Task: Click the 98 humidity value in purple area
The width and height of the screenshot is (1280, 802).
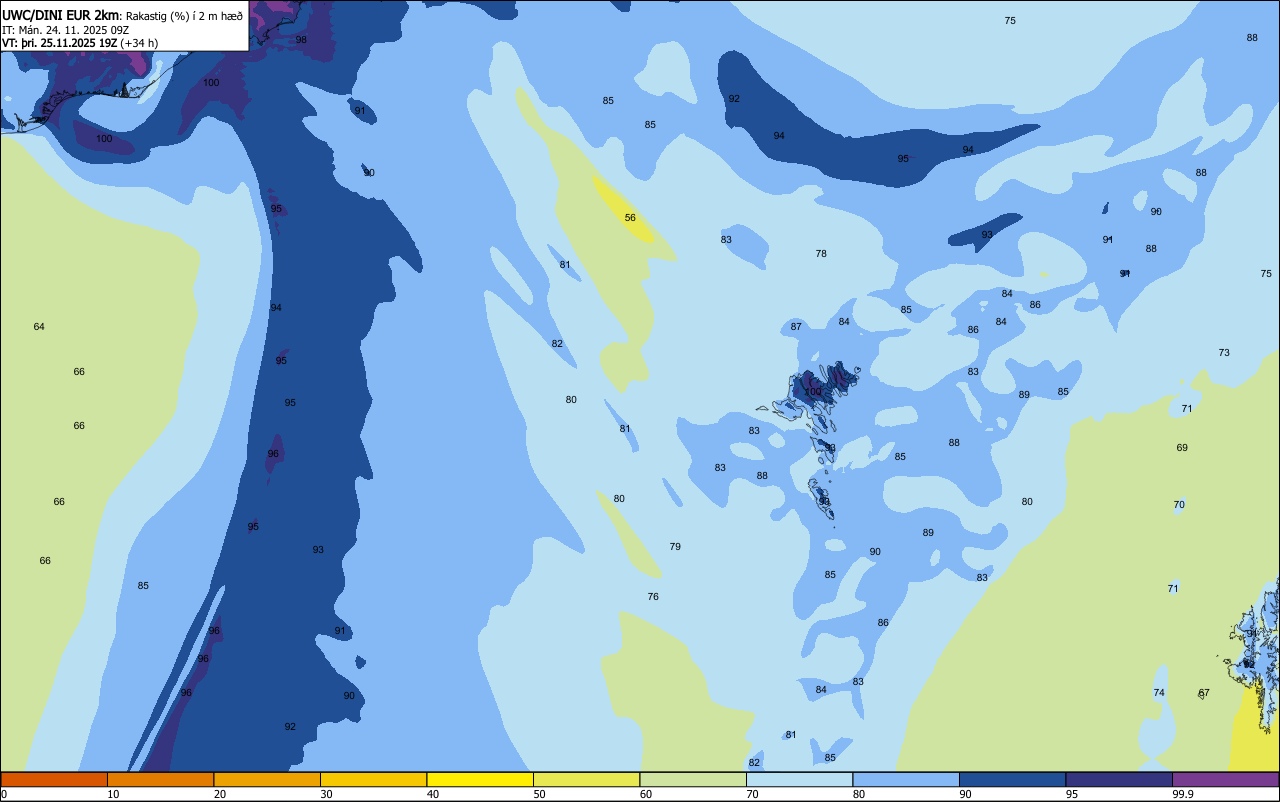Action: [301, 40]
